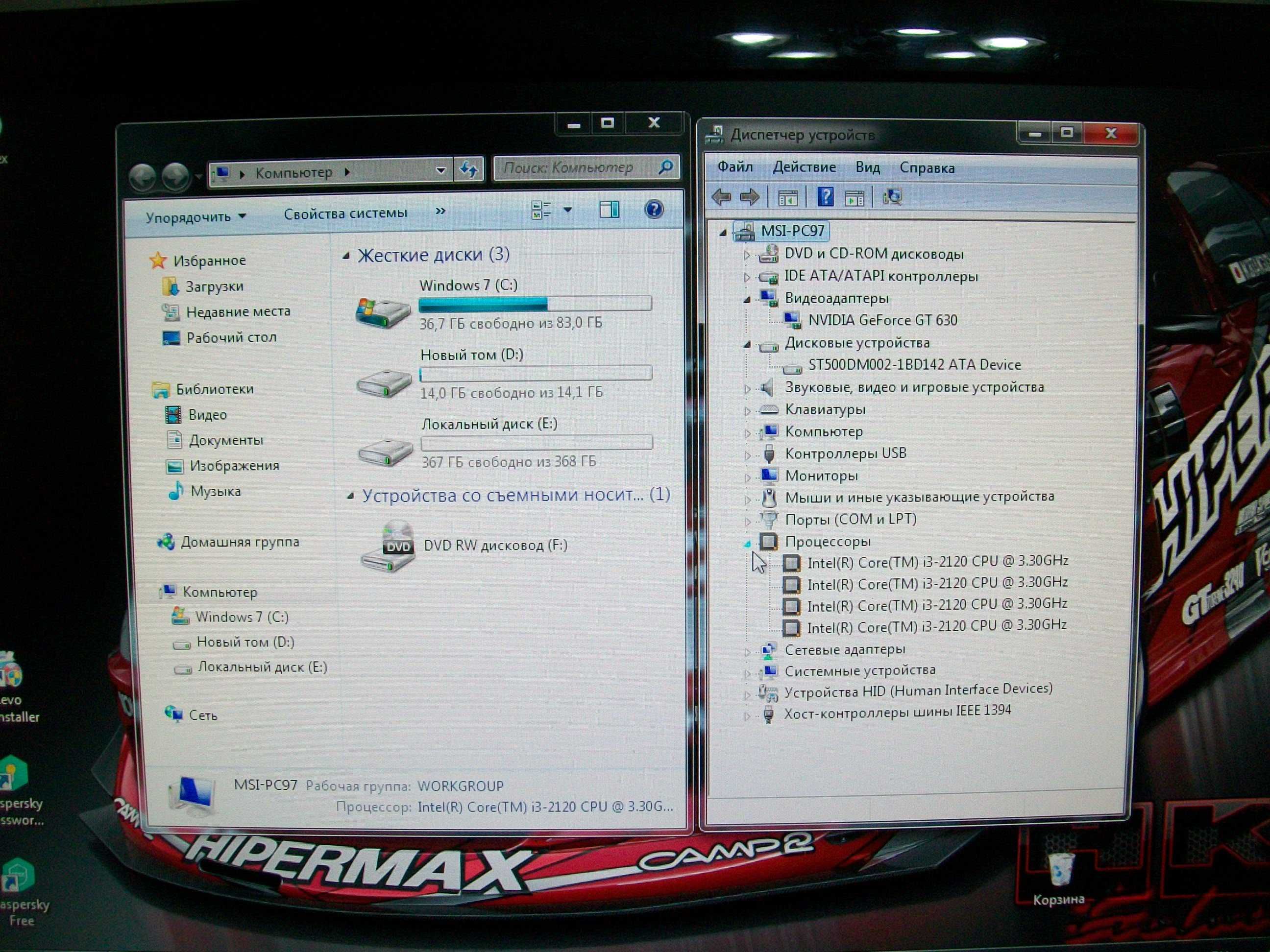Viewport: 1270px width, 952px height.
Task: Show more toolbar commands chevron
Action: tap(440, 211)
